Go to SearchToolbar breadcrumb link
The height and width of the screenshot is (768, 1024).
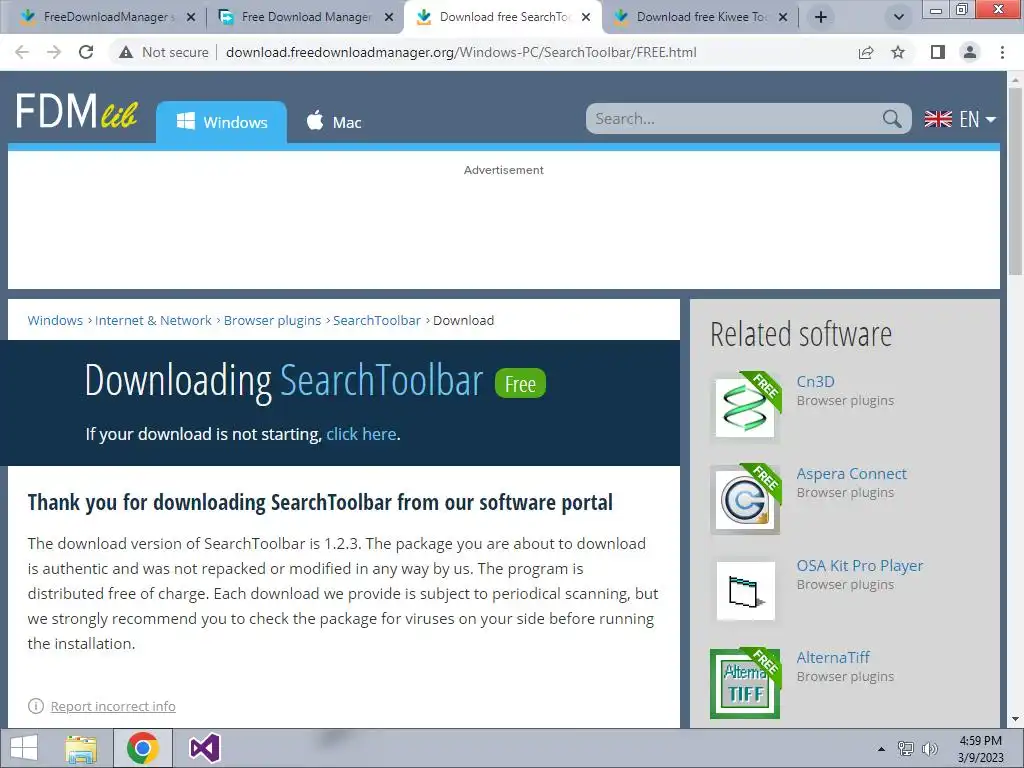pyautogui.click(x=377, y=320)
